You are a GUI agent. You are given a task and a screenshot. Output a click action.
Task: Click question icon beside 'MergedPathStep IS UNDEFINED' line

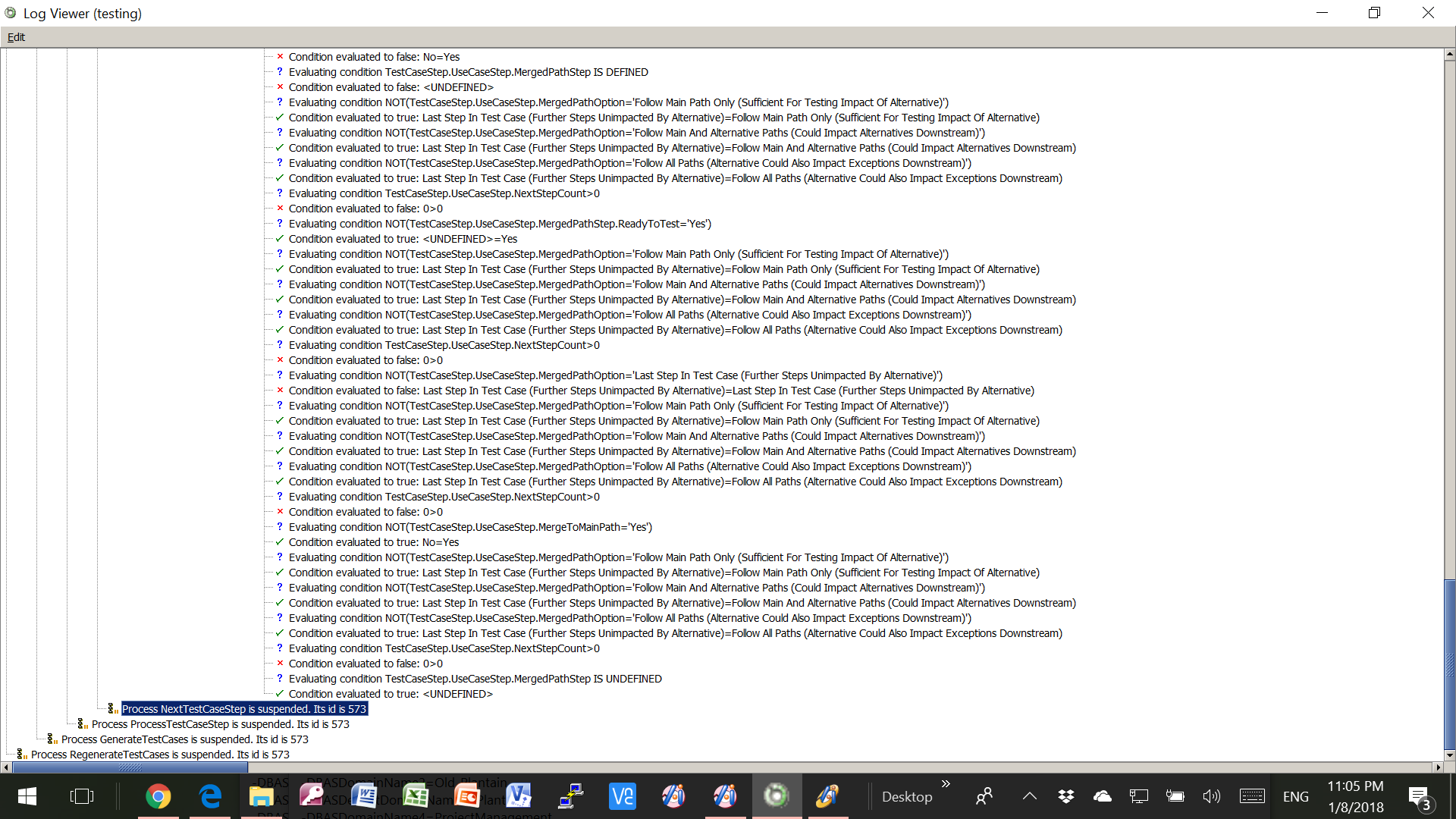(x=280, y=679)
